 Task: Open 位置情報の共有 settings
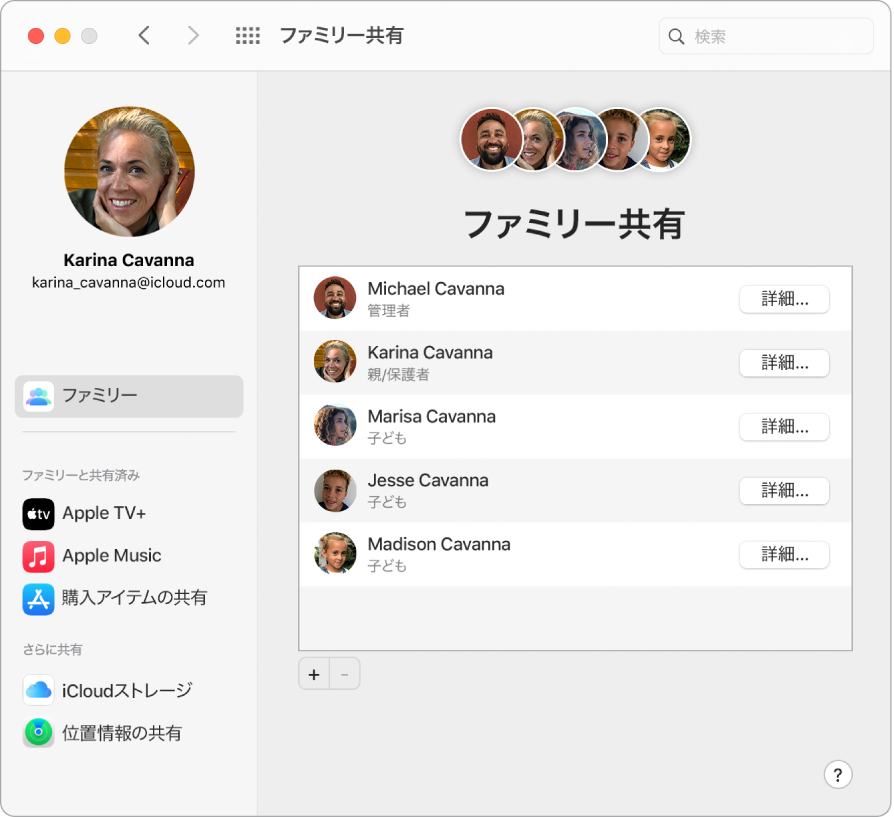click(122, 733)
